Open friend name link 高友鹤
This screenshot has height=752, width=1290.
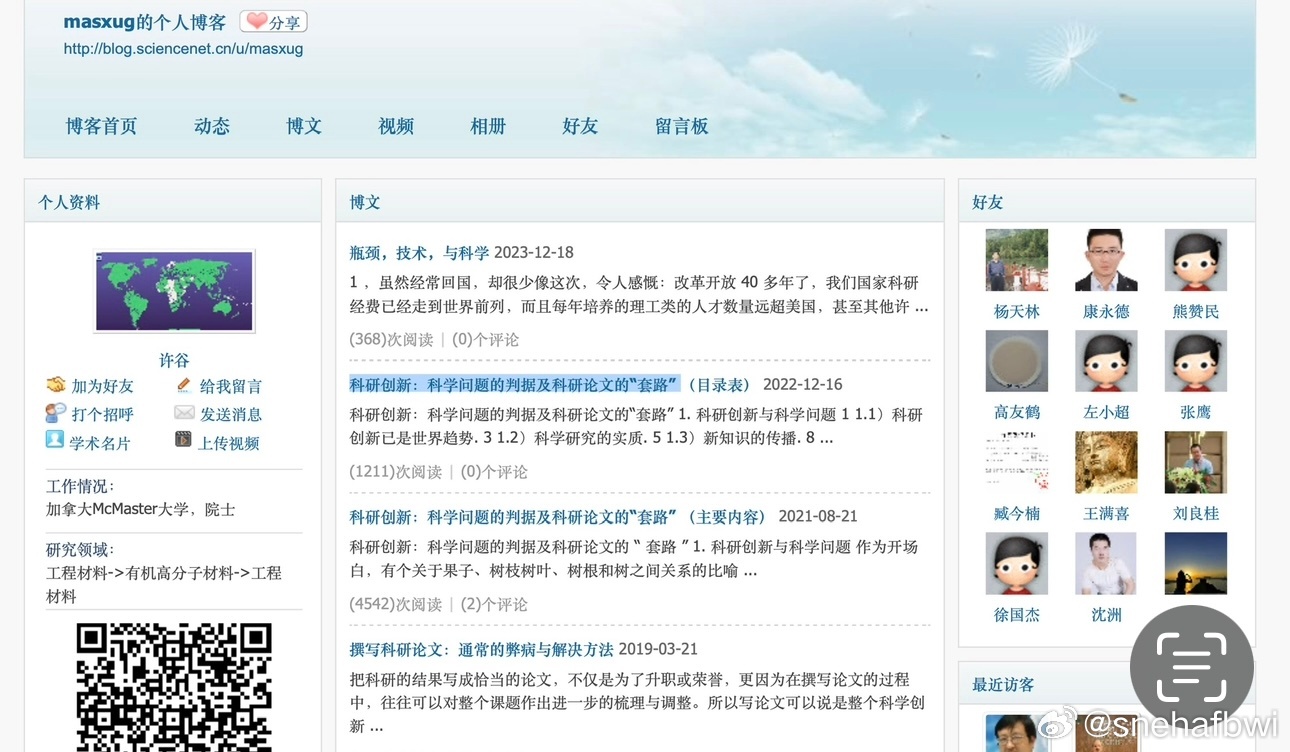(1017, 412)
